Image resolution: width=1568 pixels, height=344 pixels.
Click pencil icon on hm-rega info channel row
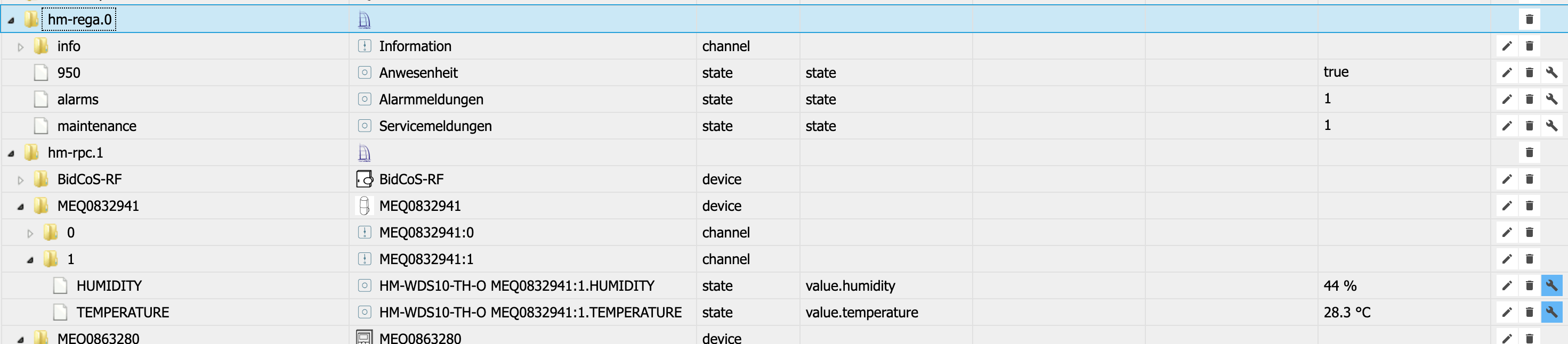coord(1507,46)
